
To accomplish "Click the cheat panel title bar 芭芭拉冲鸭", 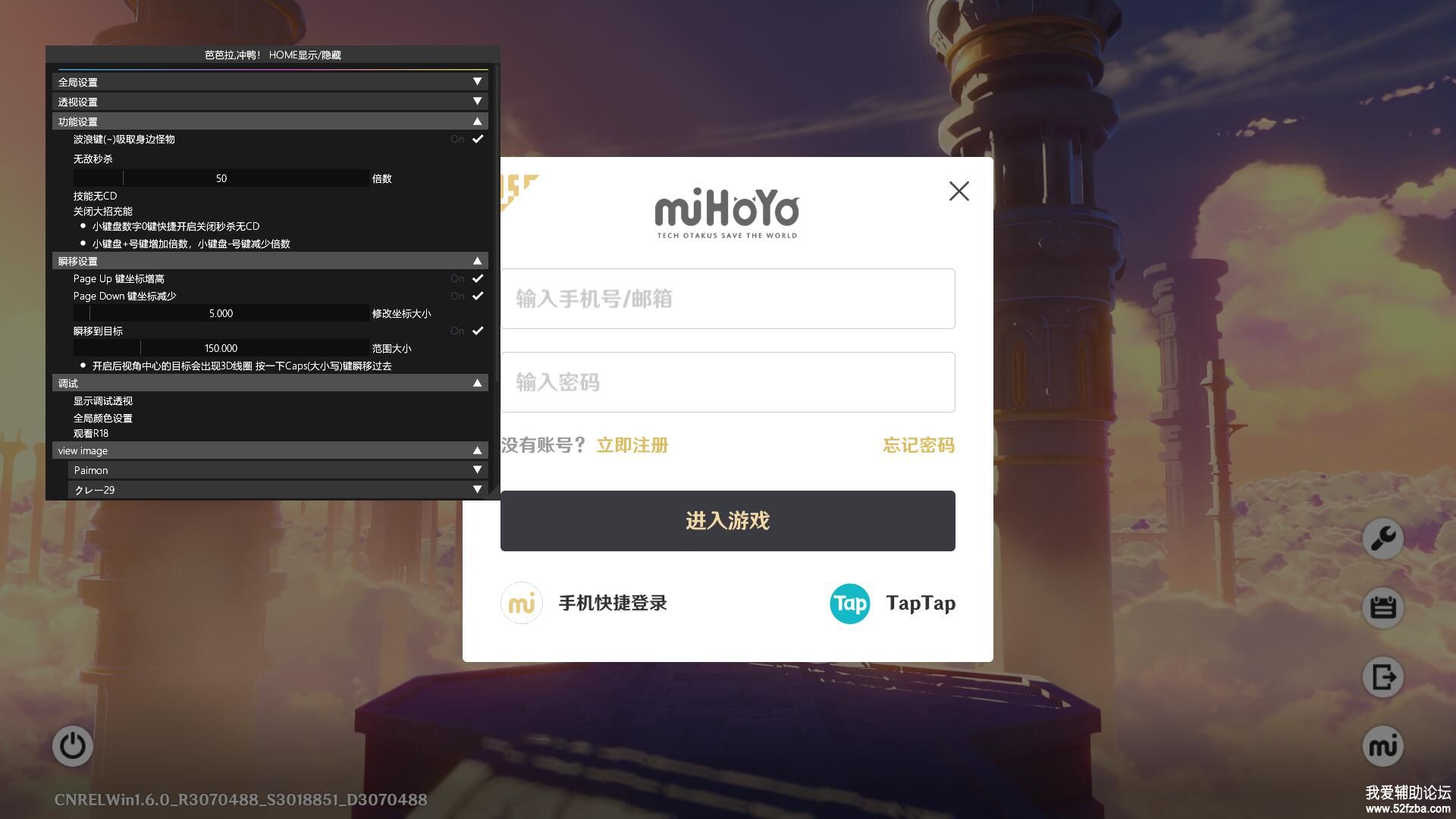I will pyautogui.click(x=273, y=55).
